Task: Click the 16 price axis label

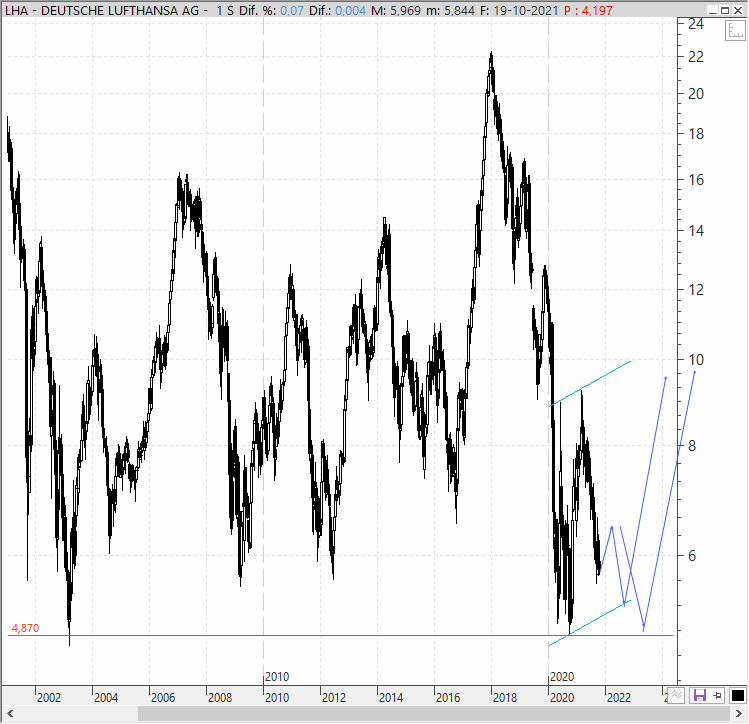Action: coord(696,180)
